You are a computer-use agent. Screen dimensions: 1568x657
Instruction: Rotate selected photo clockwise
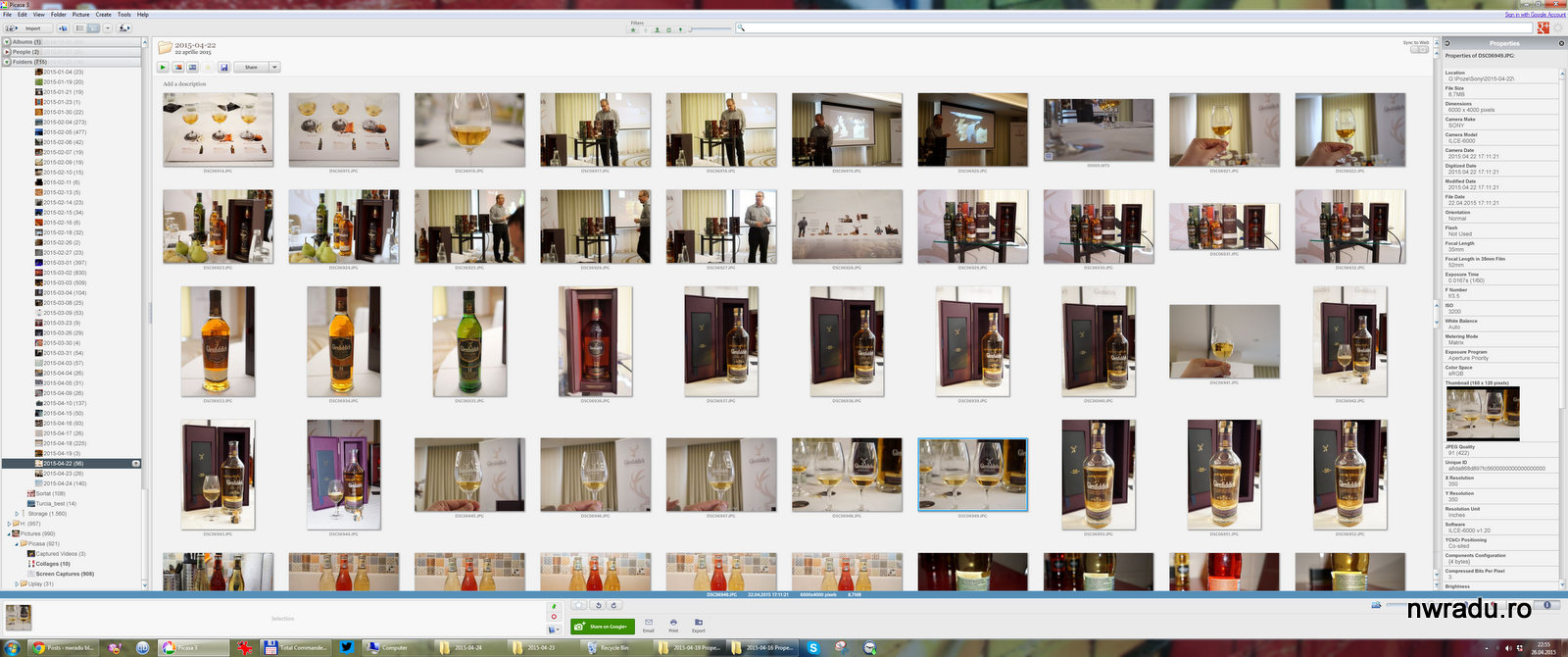click(x=613, y=605)
